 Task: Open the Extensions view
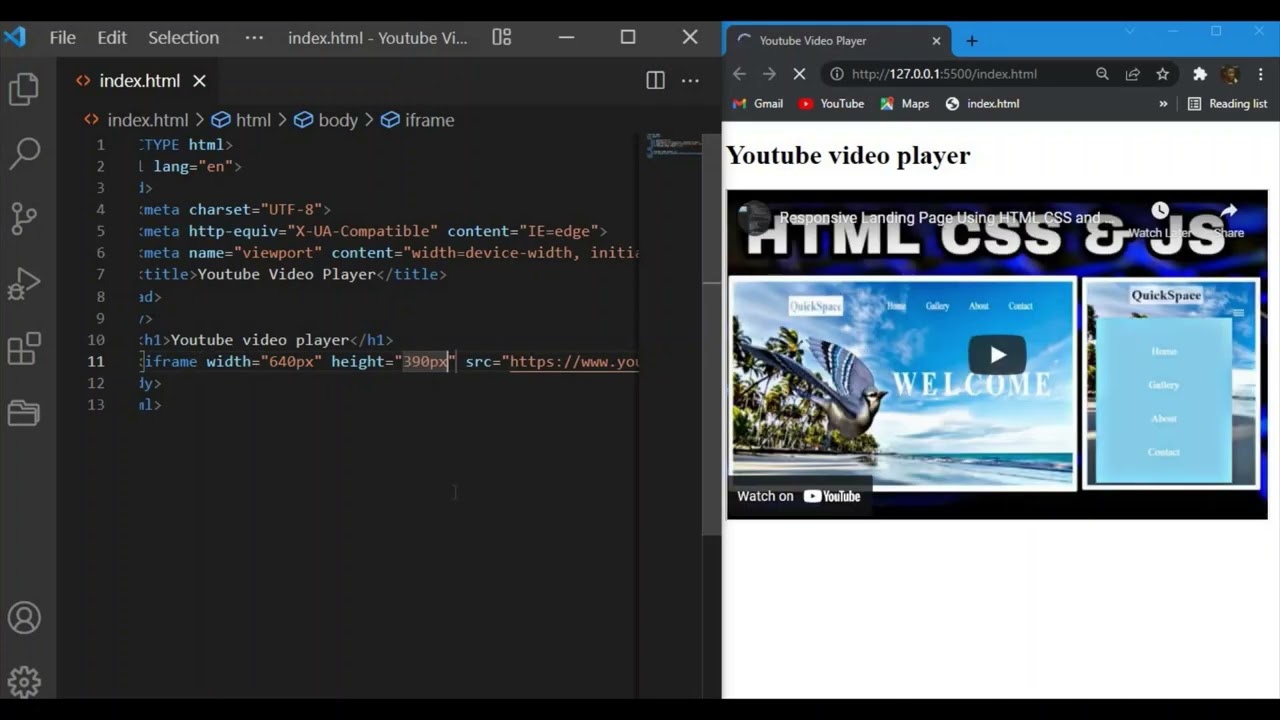(x=23, y=348)
